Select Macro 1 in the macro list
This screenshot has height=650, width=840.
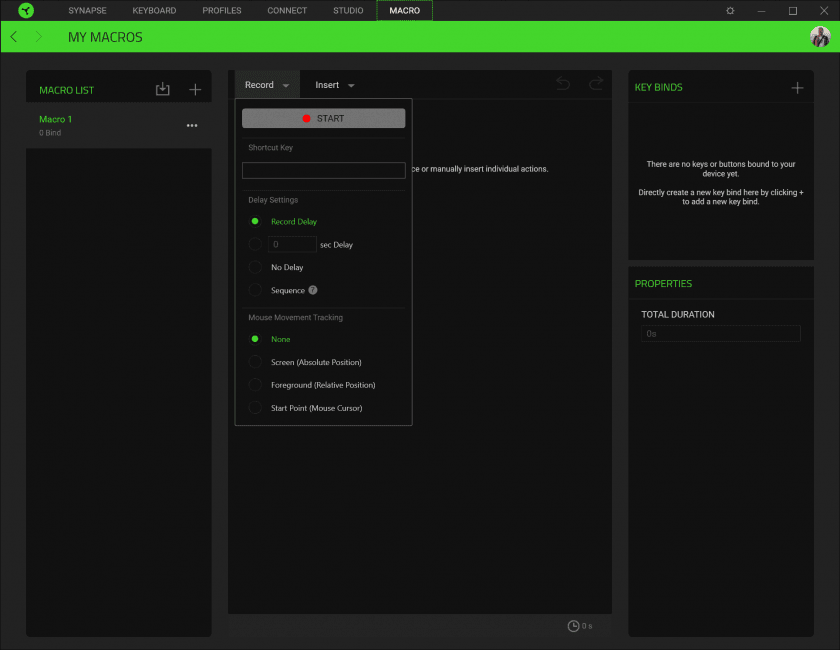[x=119, y=125]
